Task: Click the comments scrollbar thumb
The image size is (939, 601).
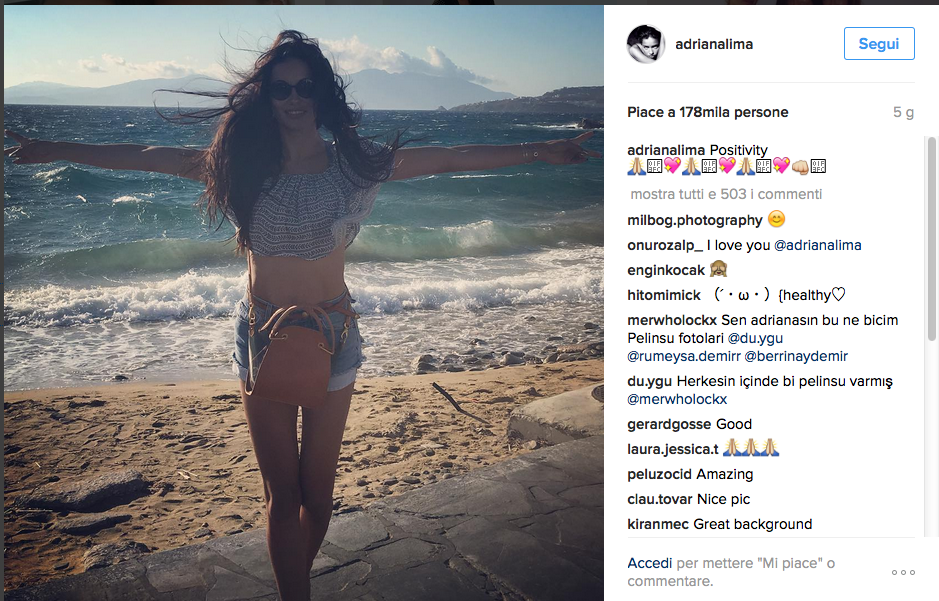Action: pos(931,239)
